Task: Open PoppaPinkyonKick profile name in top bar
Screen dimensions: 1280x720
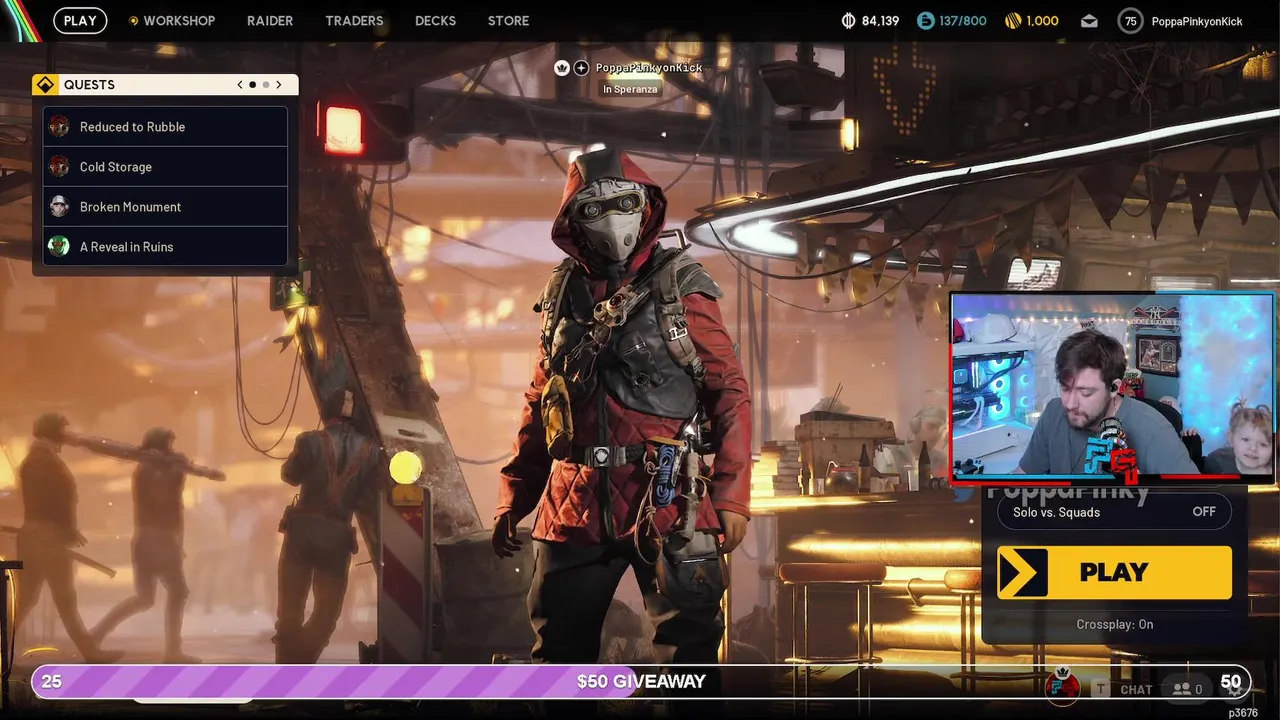Action: pos(1197,21)
